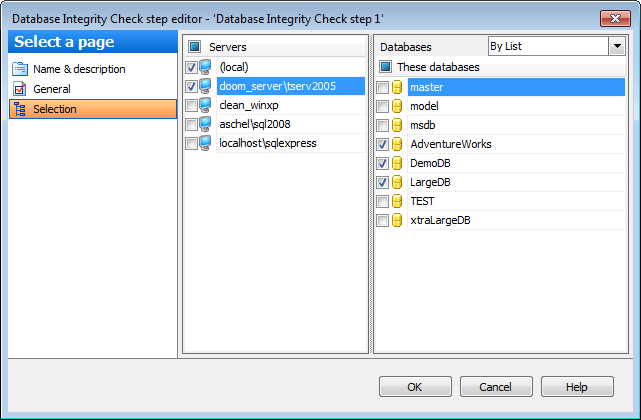
Task: Check the xtraLargeDB database checkbox
Action: click(382, 220)
